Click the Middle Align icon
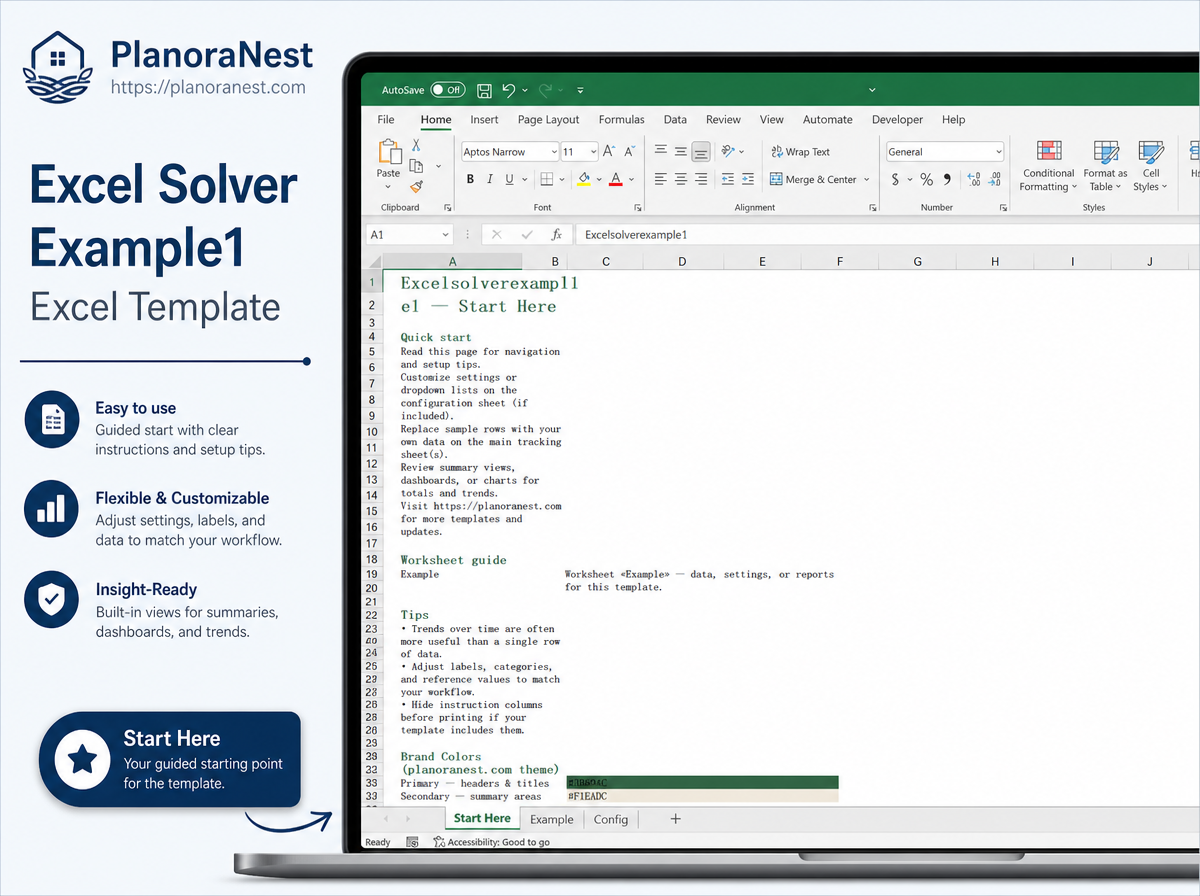The height and width of the screenshot is (896, 1200). (681, 151)
